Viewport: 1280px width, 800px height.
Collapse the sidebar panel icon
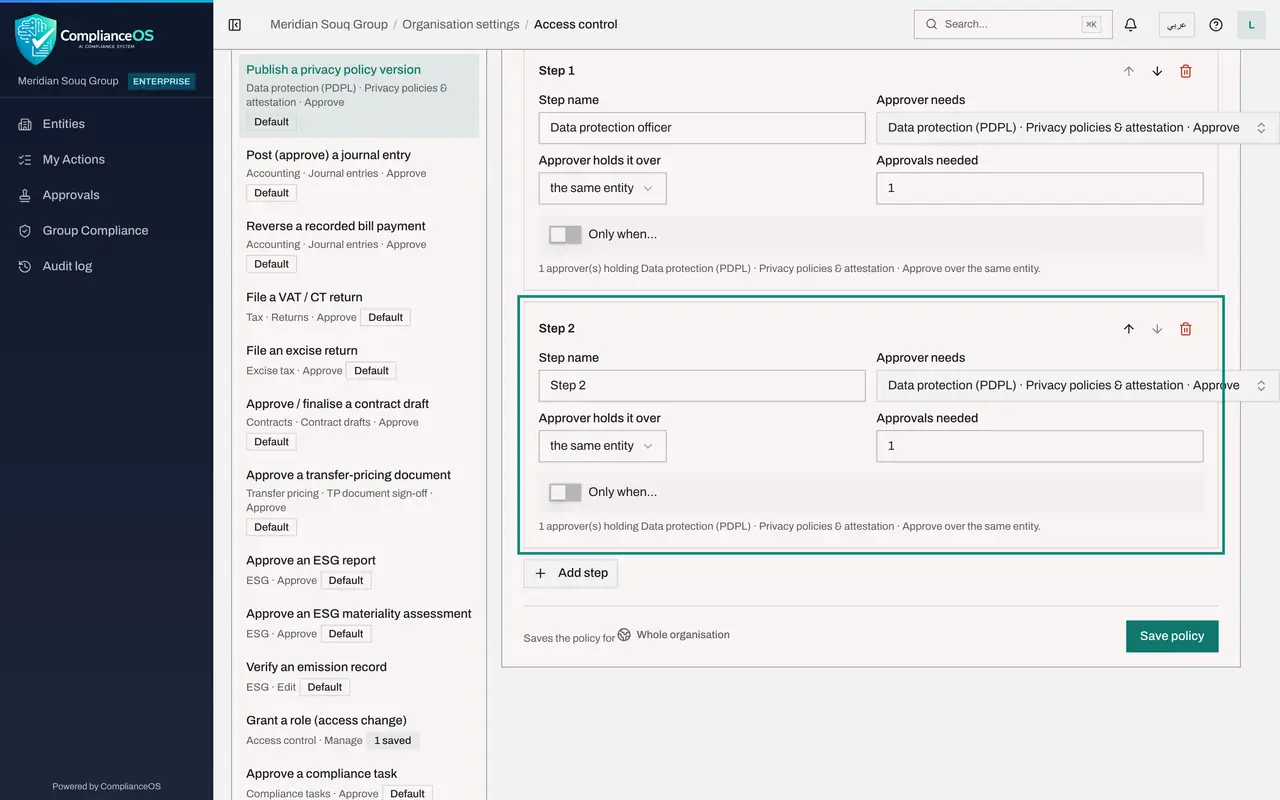(x=235, y=24)
